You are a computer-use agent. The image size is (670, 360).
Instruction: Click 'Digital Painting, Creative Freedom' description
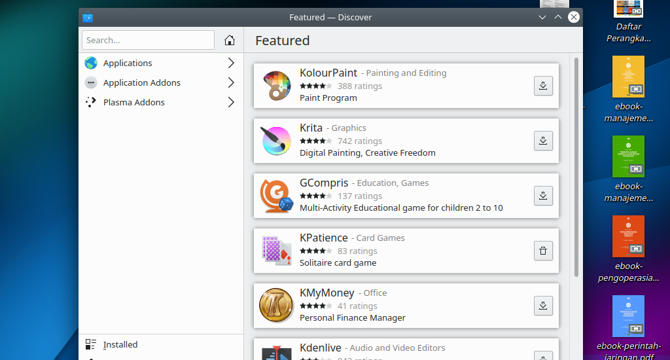[x=367, y=153]
